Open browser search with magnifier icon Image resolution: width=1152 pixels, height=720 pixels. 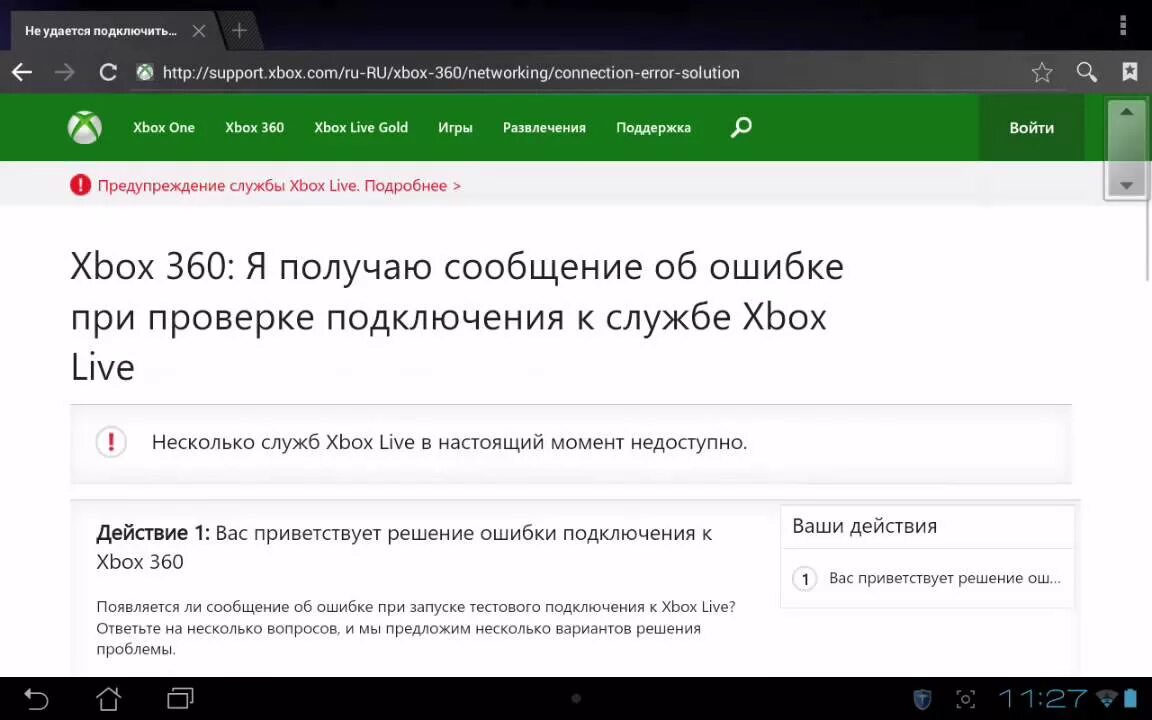coord(1087,72)
